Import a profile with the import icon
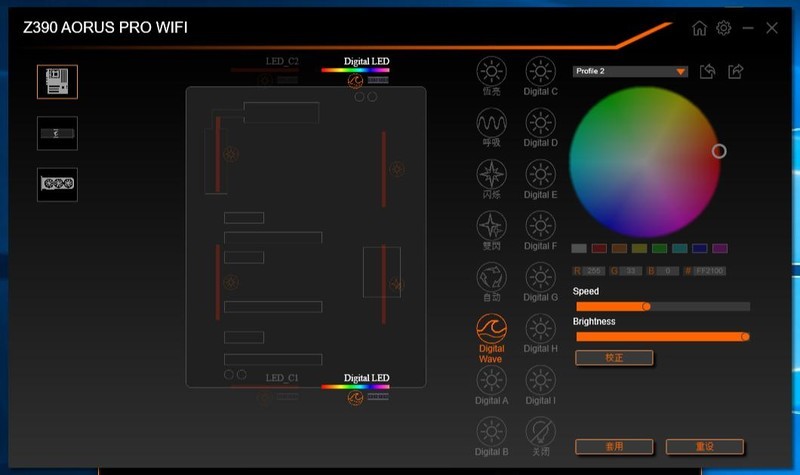Image resolution: width=800 pixels, height=475 pixels. pos(707,71)
